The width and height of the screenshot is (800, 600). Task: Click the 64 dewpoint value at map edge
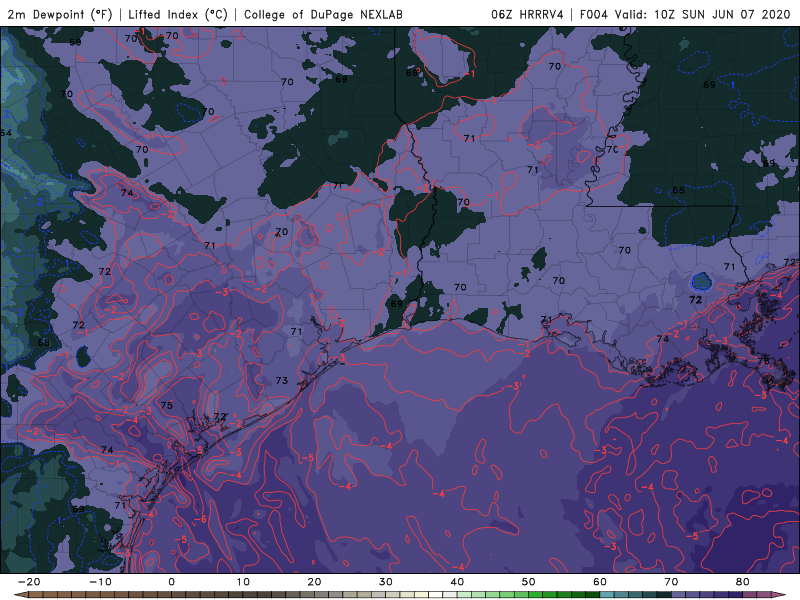tap(6, 133)
